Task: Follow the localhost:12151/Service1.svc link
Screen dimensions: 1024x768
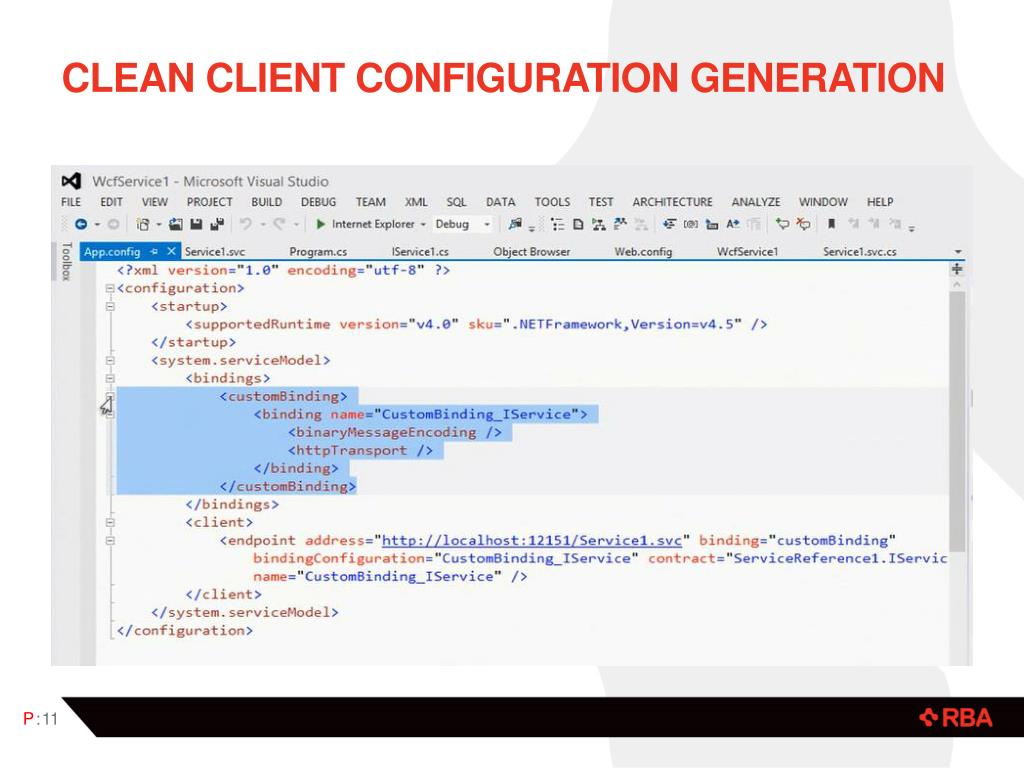Action: pyautogui.click(x=532, y=541)
